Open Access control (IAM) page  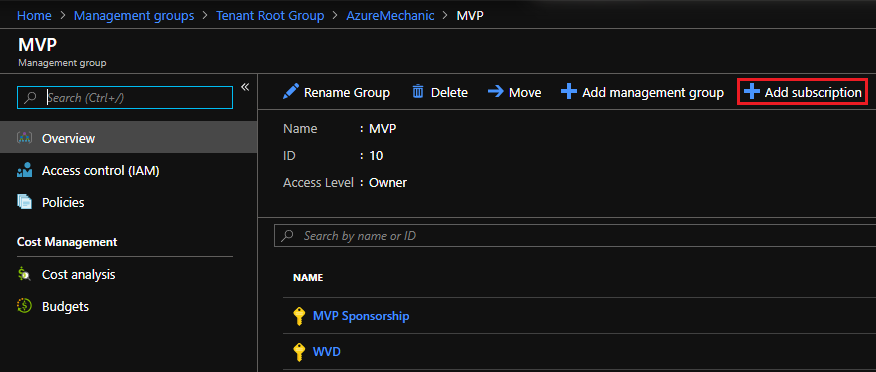(x=128, y=170)
